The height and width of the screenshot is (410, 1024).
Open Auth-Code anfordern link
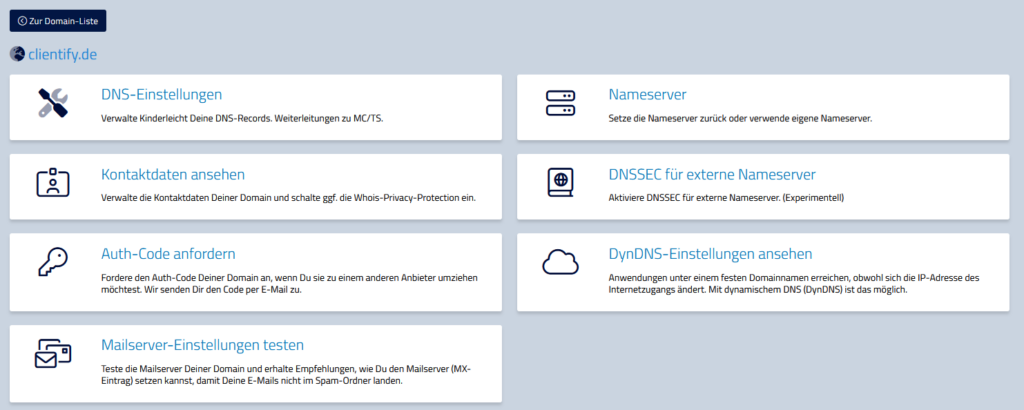coord(168,253)
